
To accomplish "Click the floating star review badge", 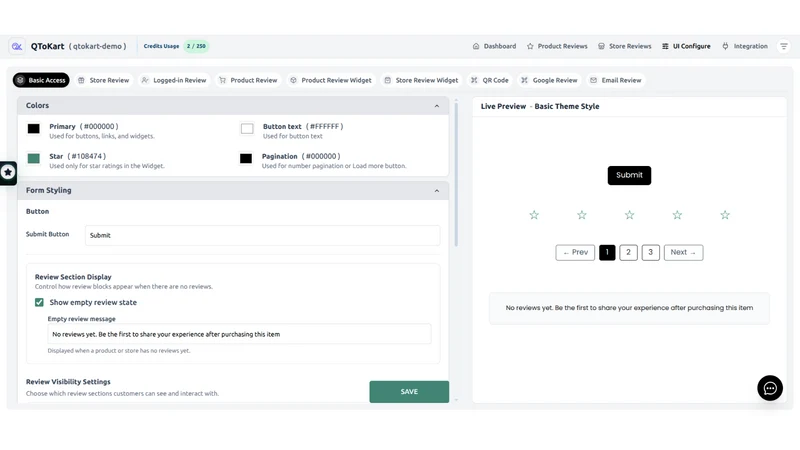I will [8, 173].
